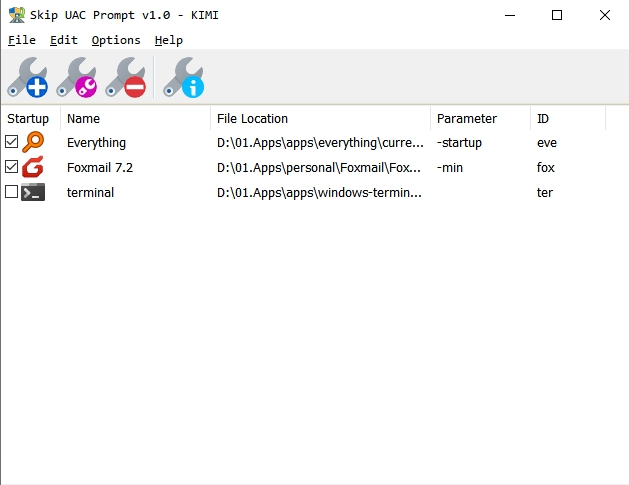Sort by File Location column header
This screenshot has width=629, height=485.
click(320, 119)
